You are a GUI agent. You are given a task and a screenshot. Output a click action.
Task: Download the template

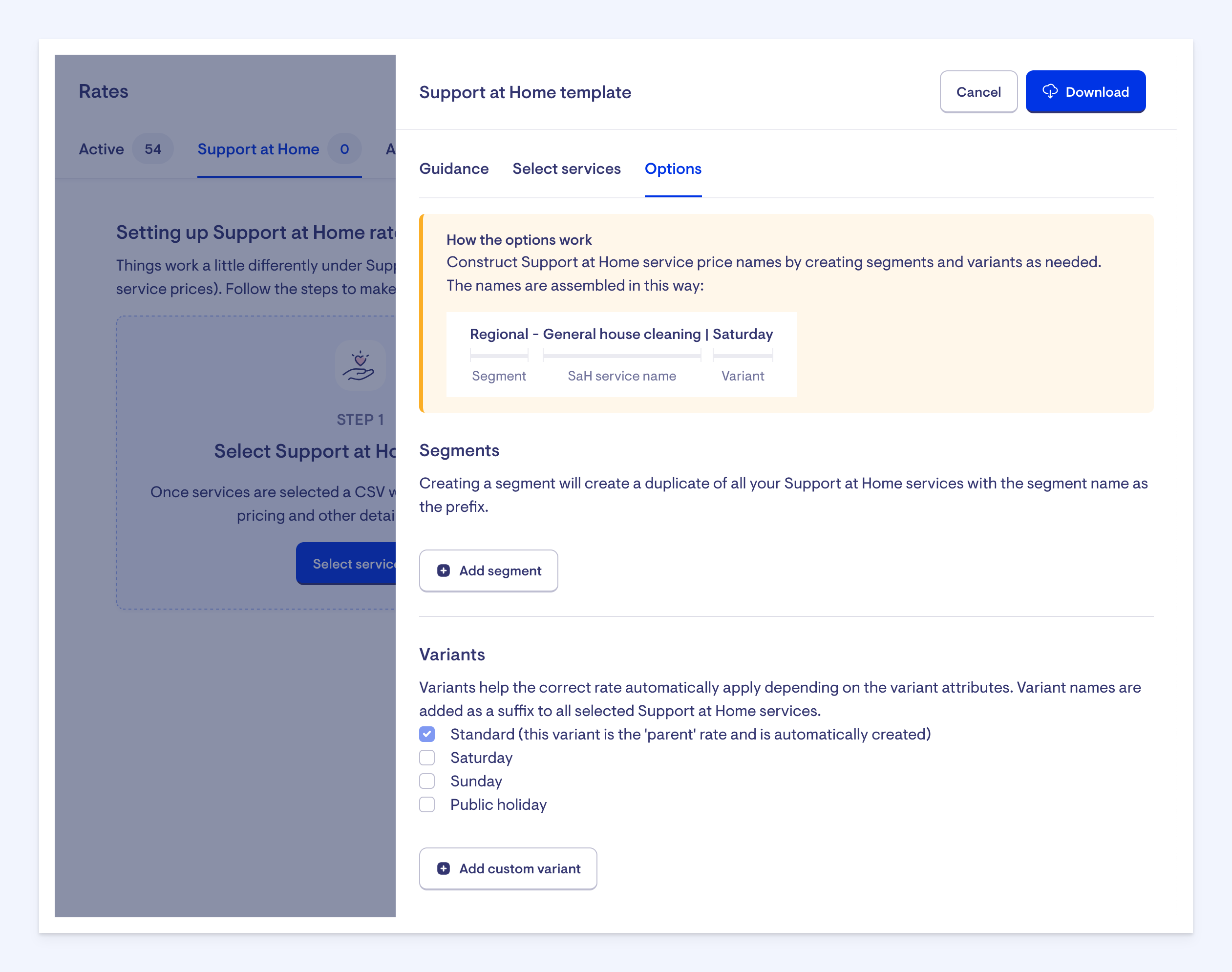click(1085, 92)
